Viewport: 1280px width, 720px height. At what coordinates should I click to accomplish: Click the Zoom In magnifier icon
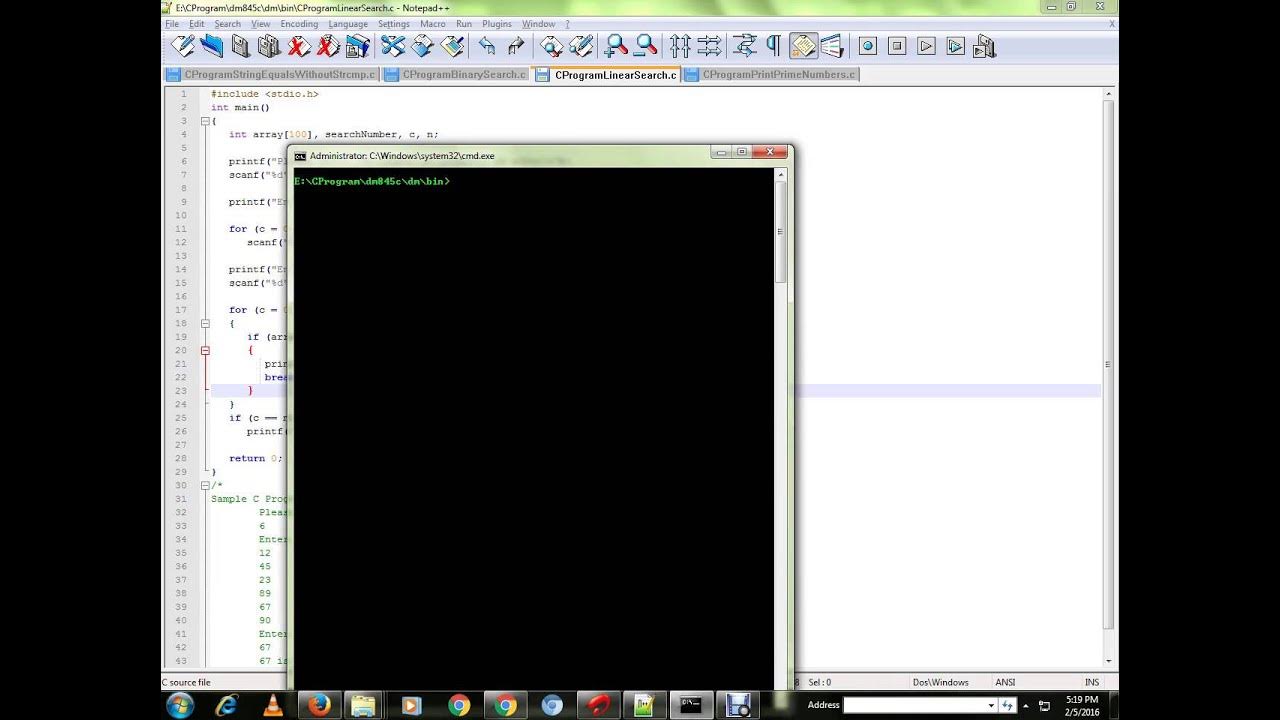[617, 46]
